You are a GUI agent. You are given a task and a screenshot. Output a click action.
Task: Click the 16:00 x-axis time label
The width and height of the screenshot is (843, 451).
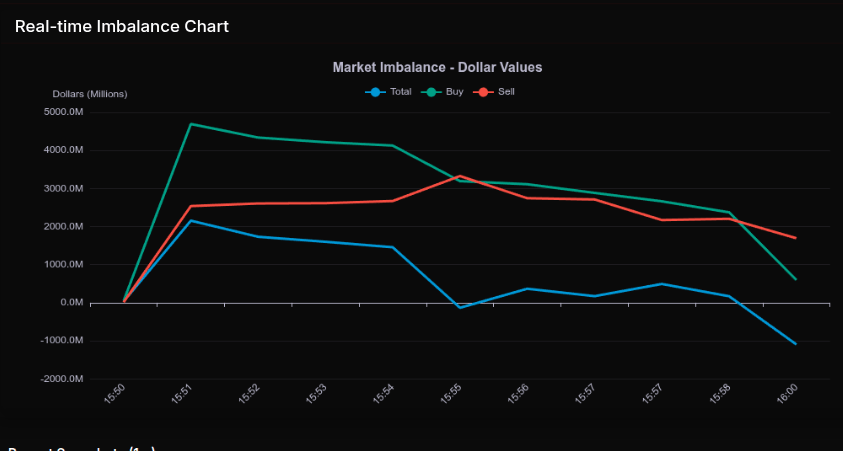(788, 395)
